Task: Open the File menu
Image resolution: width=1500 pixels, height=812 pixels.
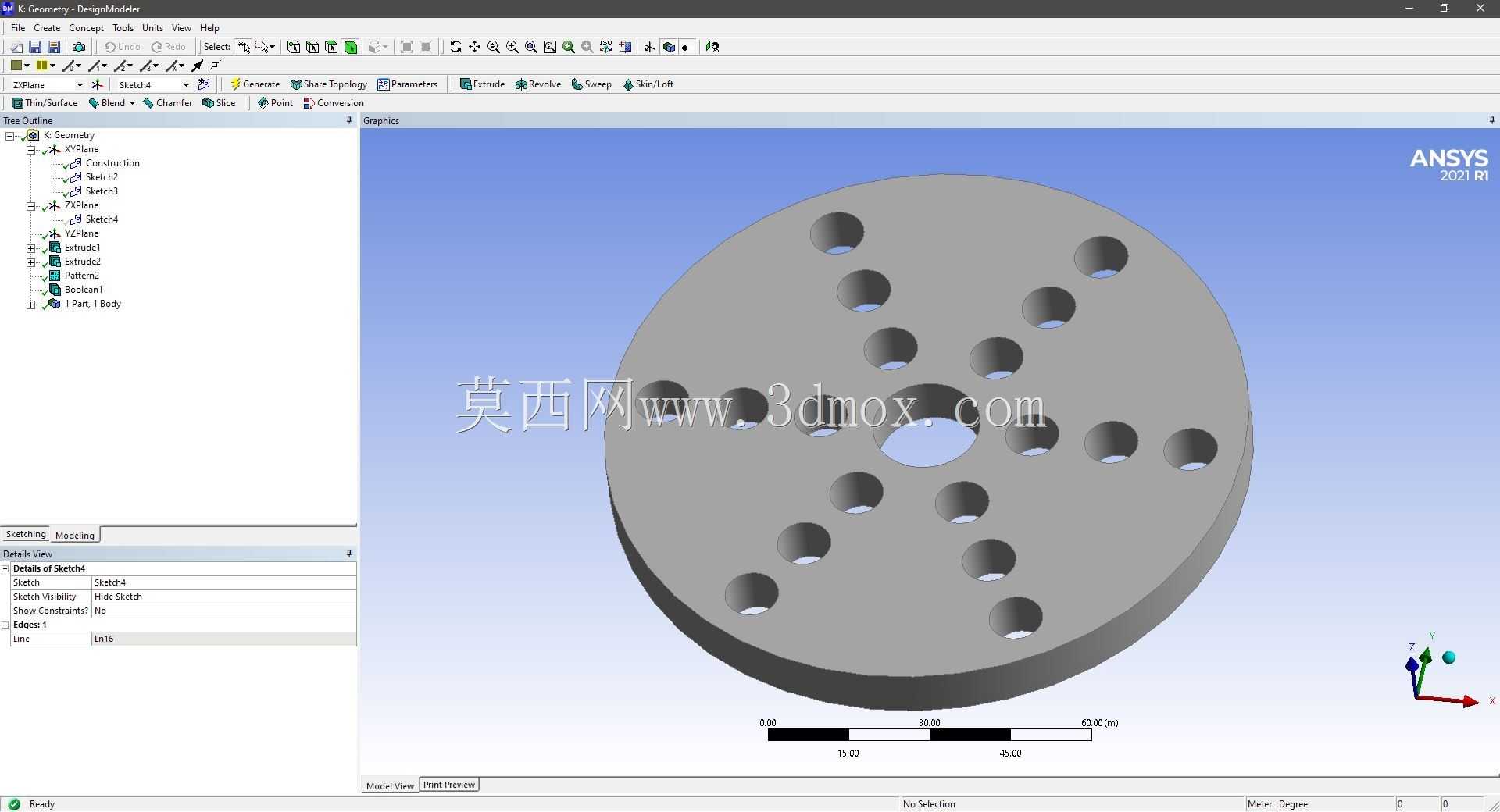Action: point(18,28)
